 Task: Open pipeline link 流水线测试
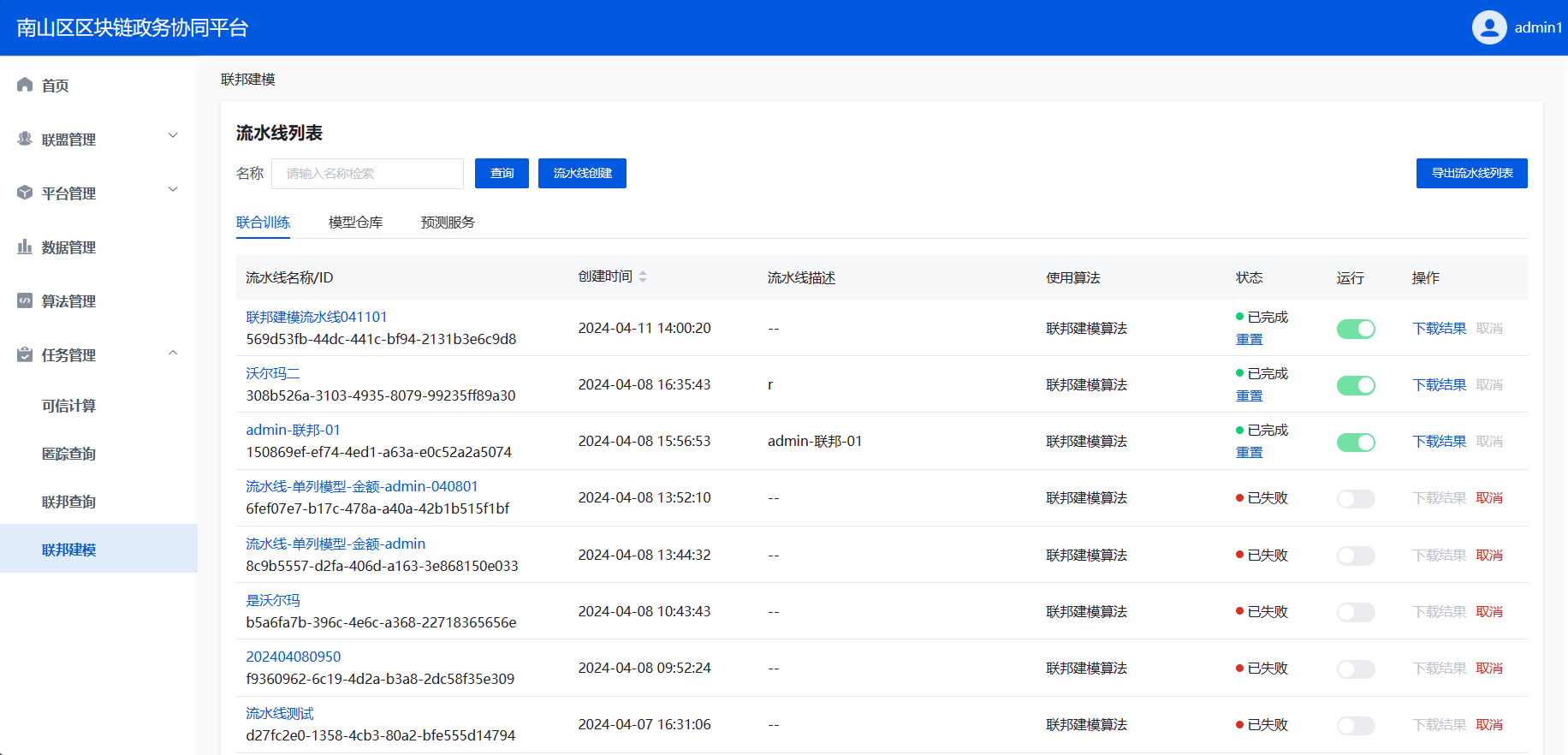click(x=280, y=713)
